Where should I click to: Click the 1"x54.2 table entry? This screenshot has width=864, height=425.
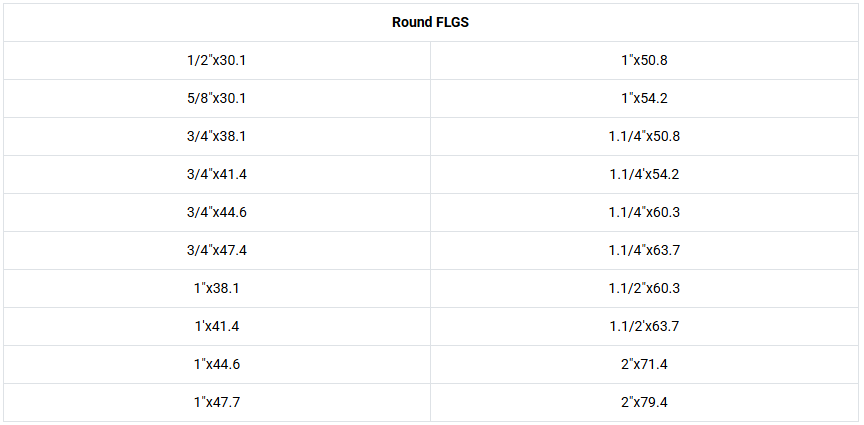[644, 98]
